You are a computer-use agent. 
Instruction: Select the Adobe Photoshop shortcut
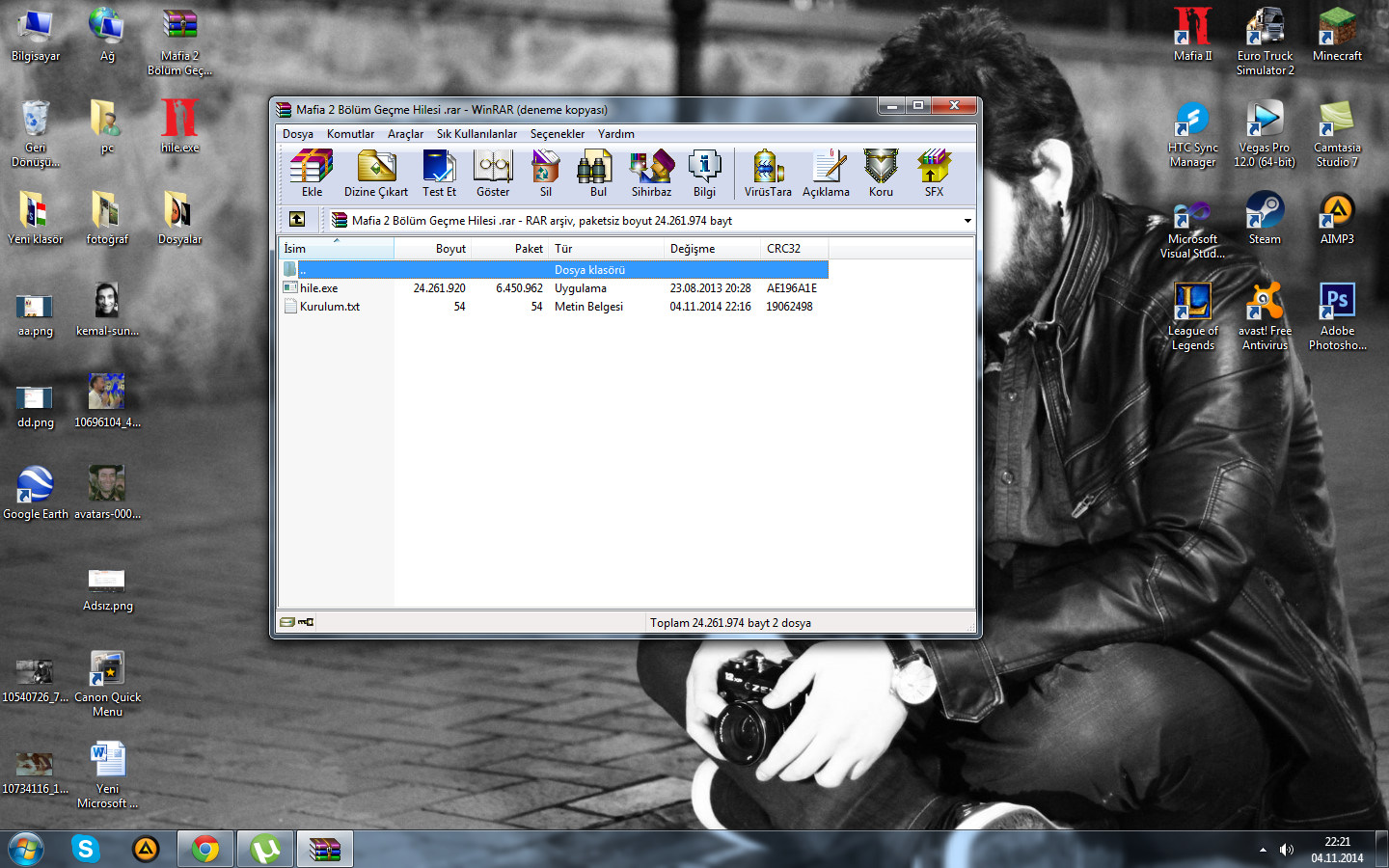[1337, 316]
